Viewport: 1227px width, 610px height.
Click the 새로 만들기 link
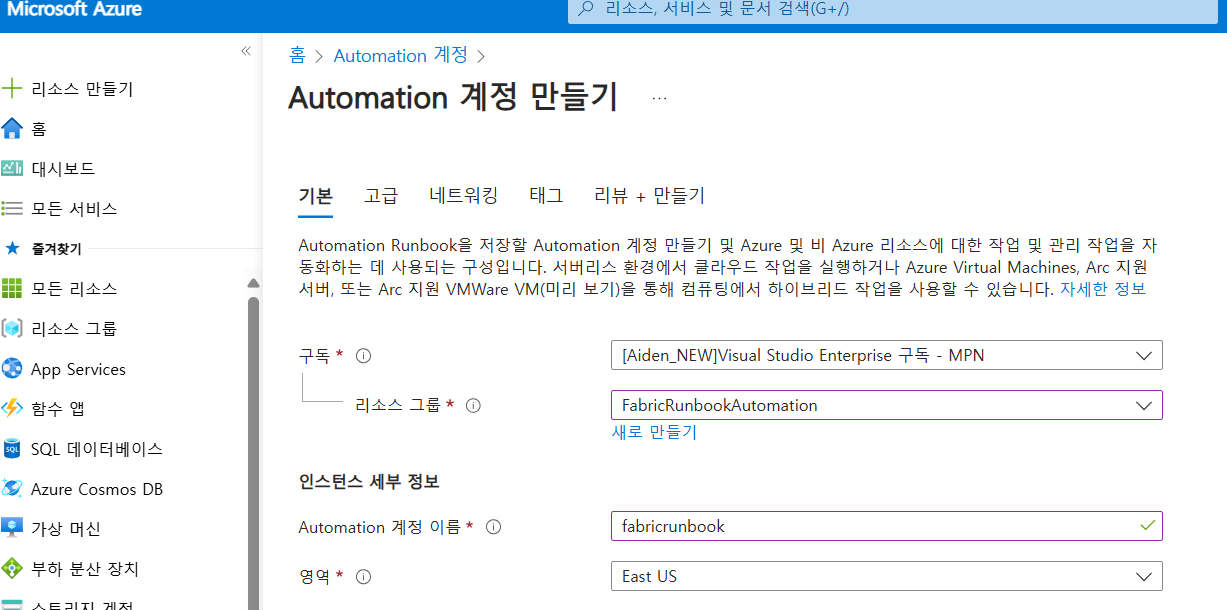point(654,432)
